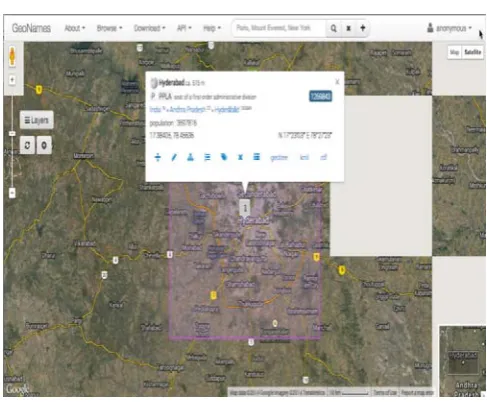
Task: Open the Layers button
Action: click(36, 120)
